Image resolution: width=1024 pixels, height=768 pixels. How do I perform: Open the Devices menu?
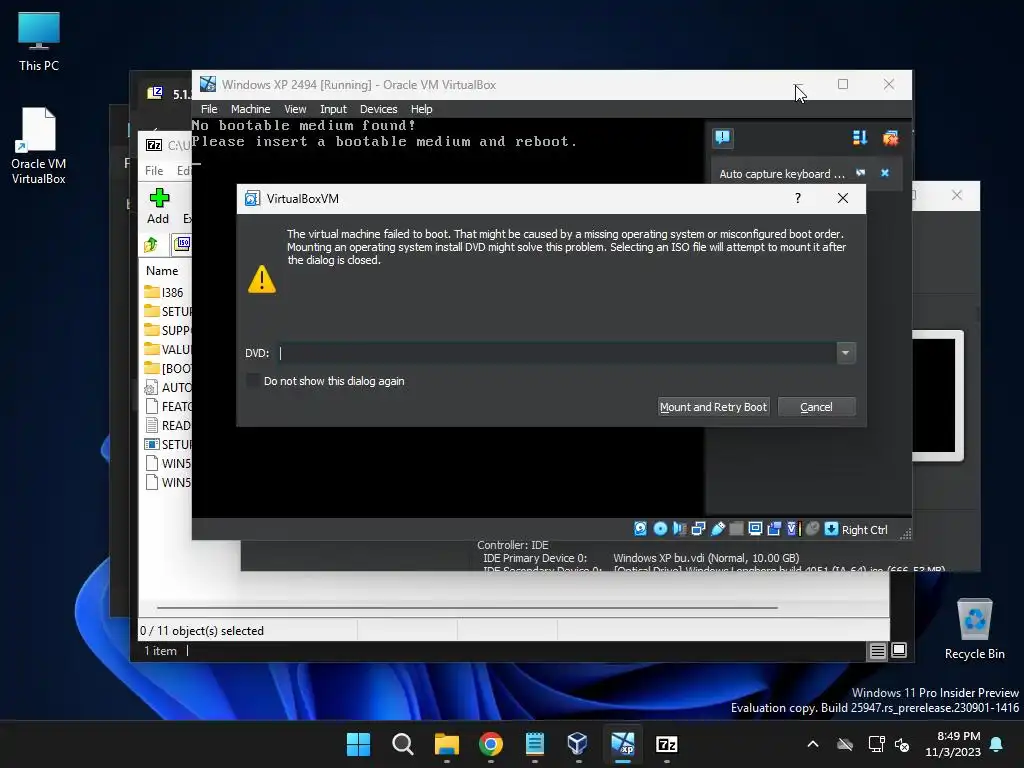(378, 109)
